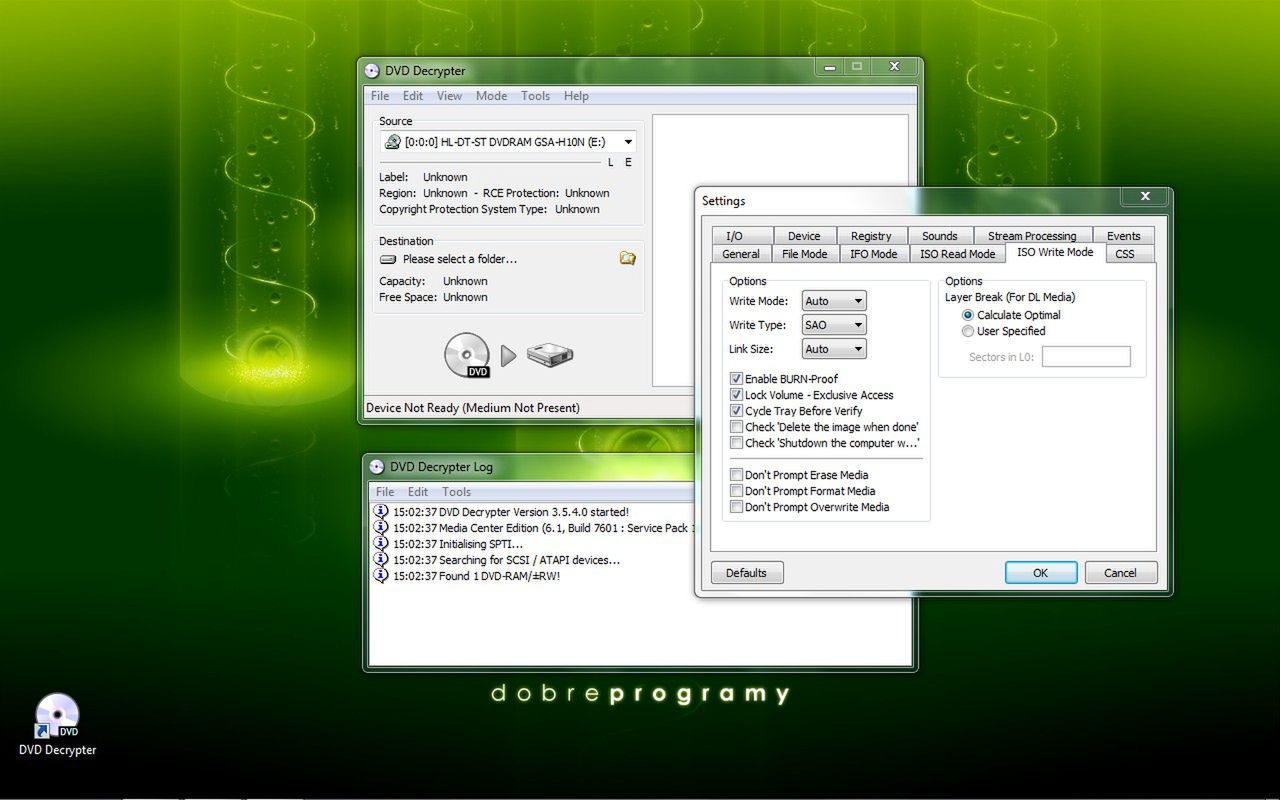Click the drive icon in Source dropdown
The image size is (1280, 800).
(393, 142)
